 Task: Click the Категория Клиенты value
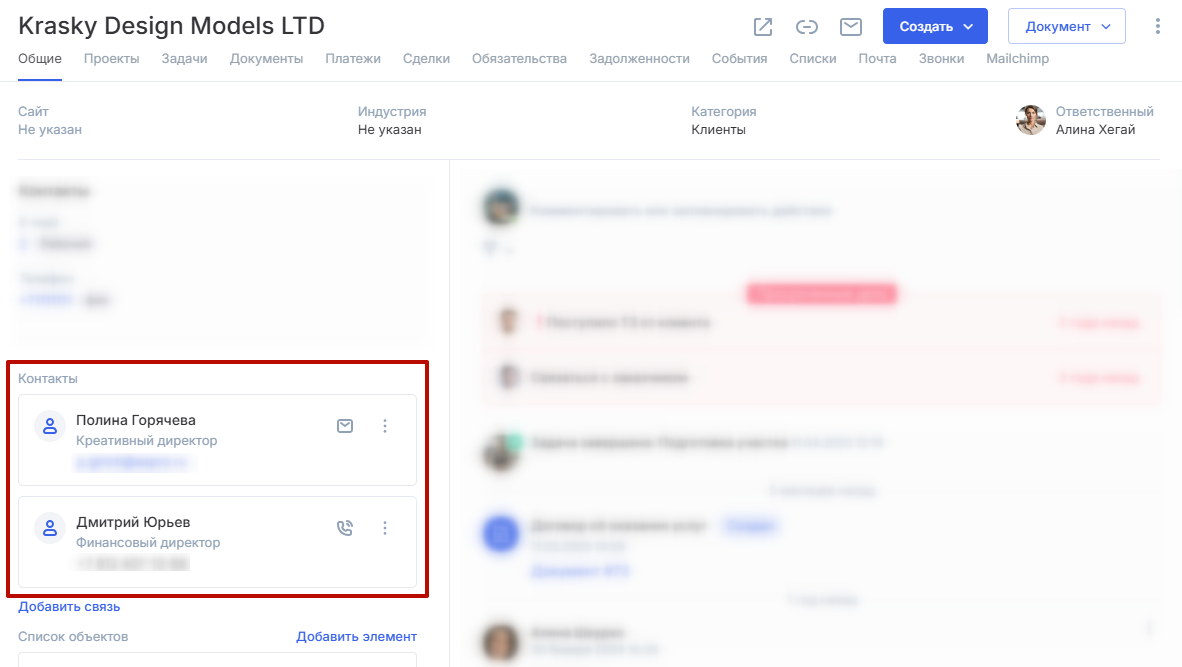pos(718,130)
